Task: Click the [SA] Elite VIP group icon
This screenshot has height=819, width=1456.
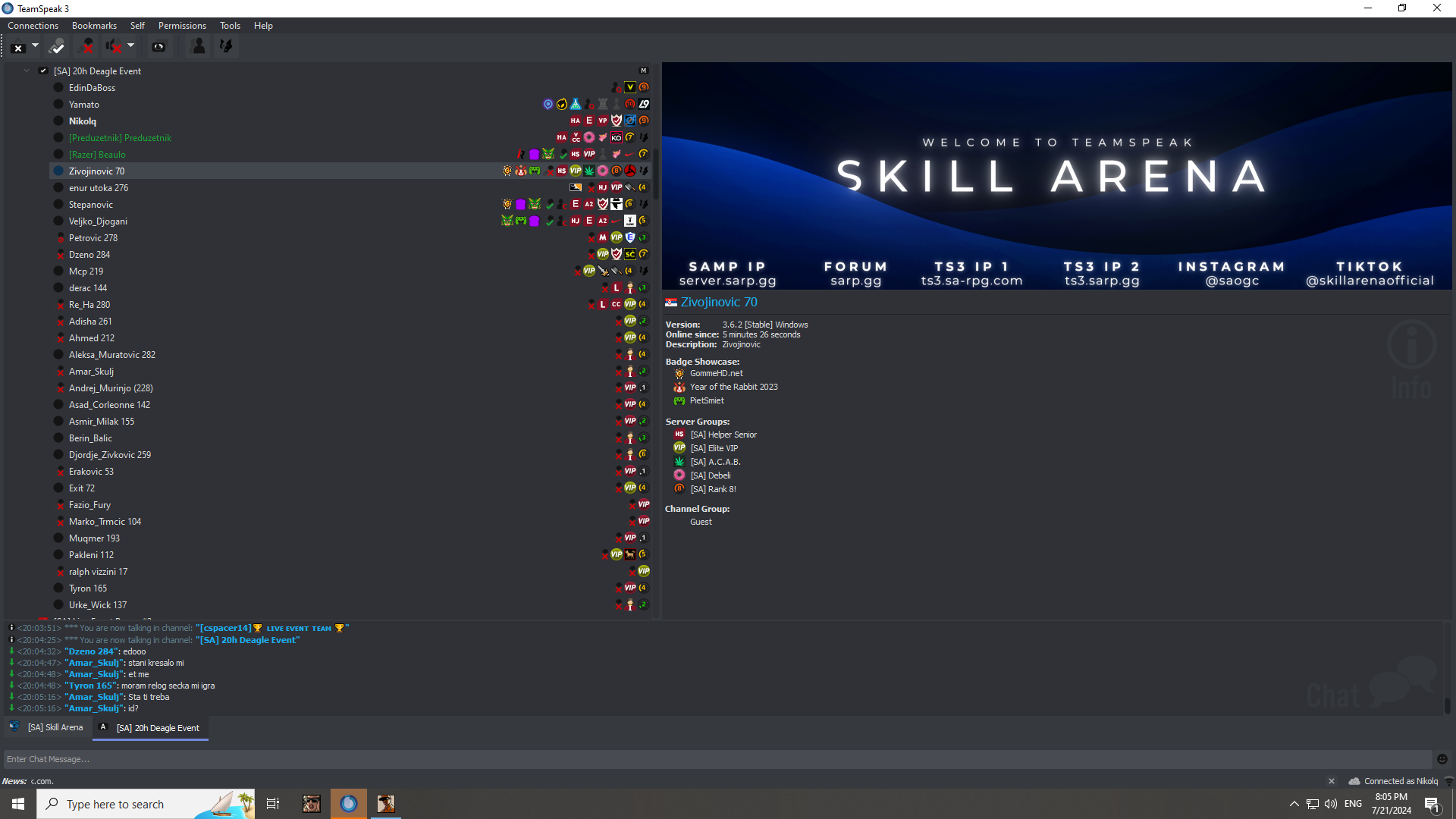Action: (679, 447)
